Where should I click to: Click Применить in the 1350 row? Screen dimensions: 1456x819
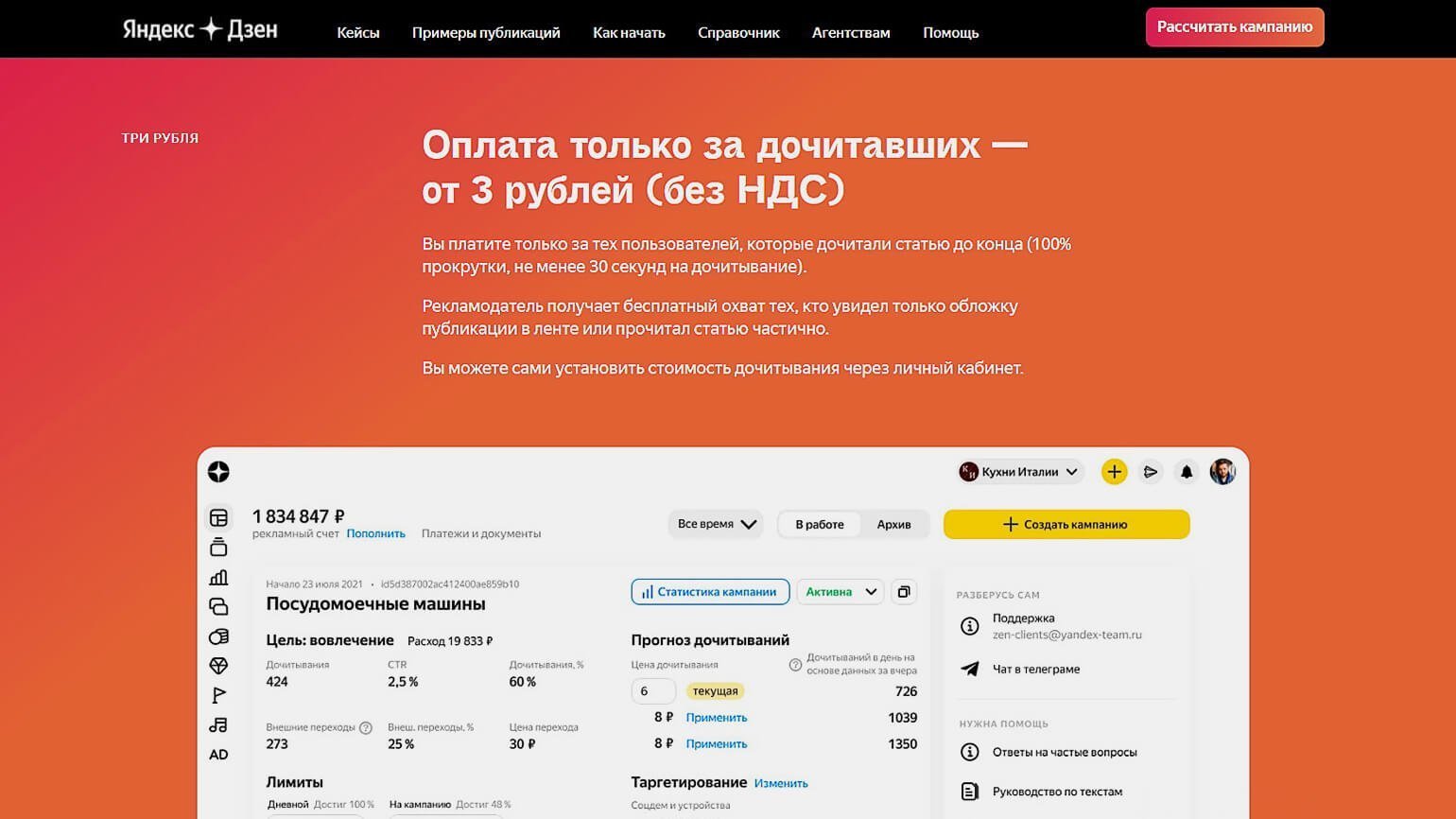717,744
